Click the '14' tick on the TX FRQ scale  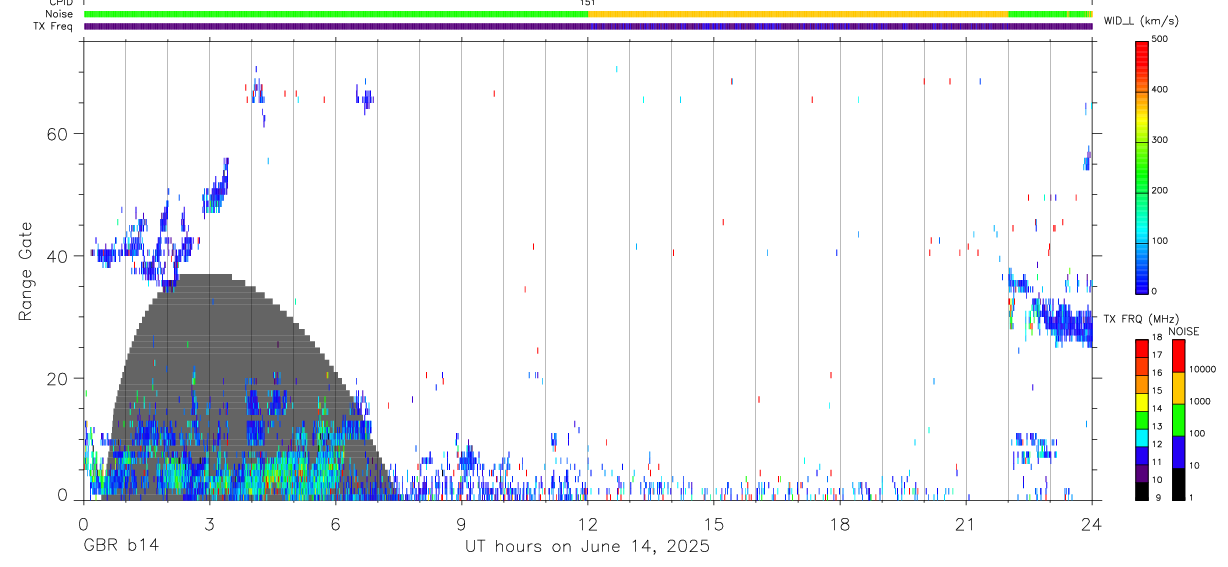[x=1157, y=409]
